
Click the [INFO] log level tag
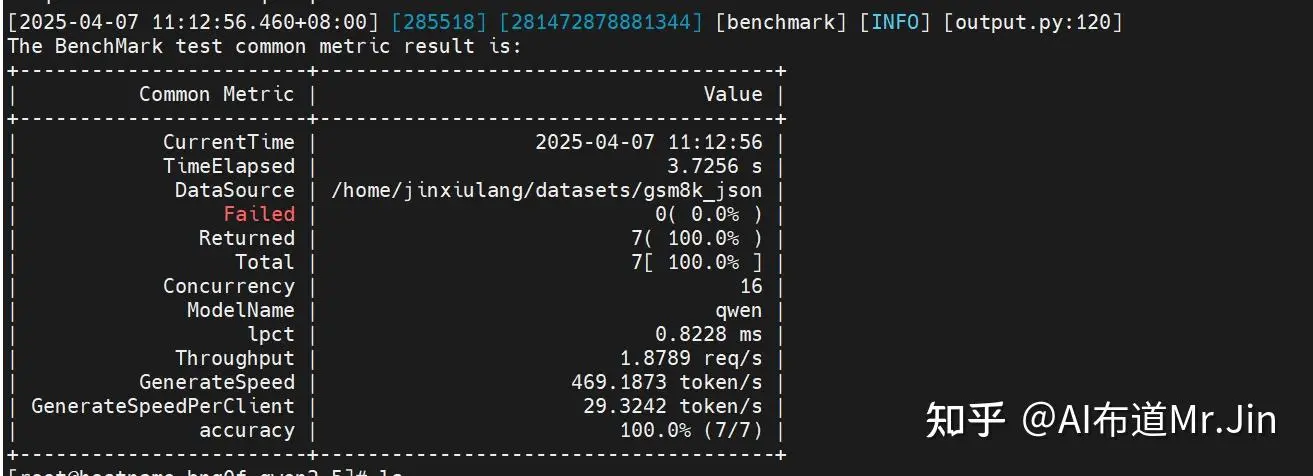(x=896, y=21)
